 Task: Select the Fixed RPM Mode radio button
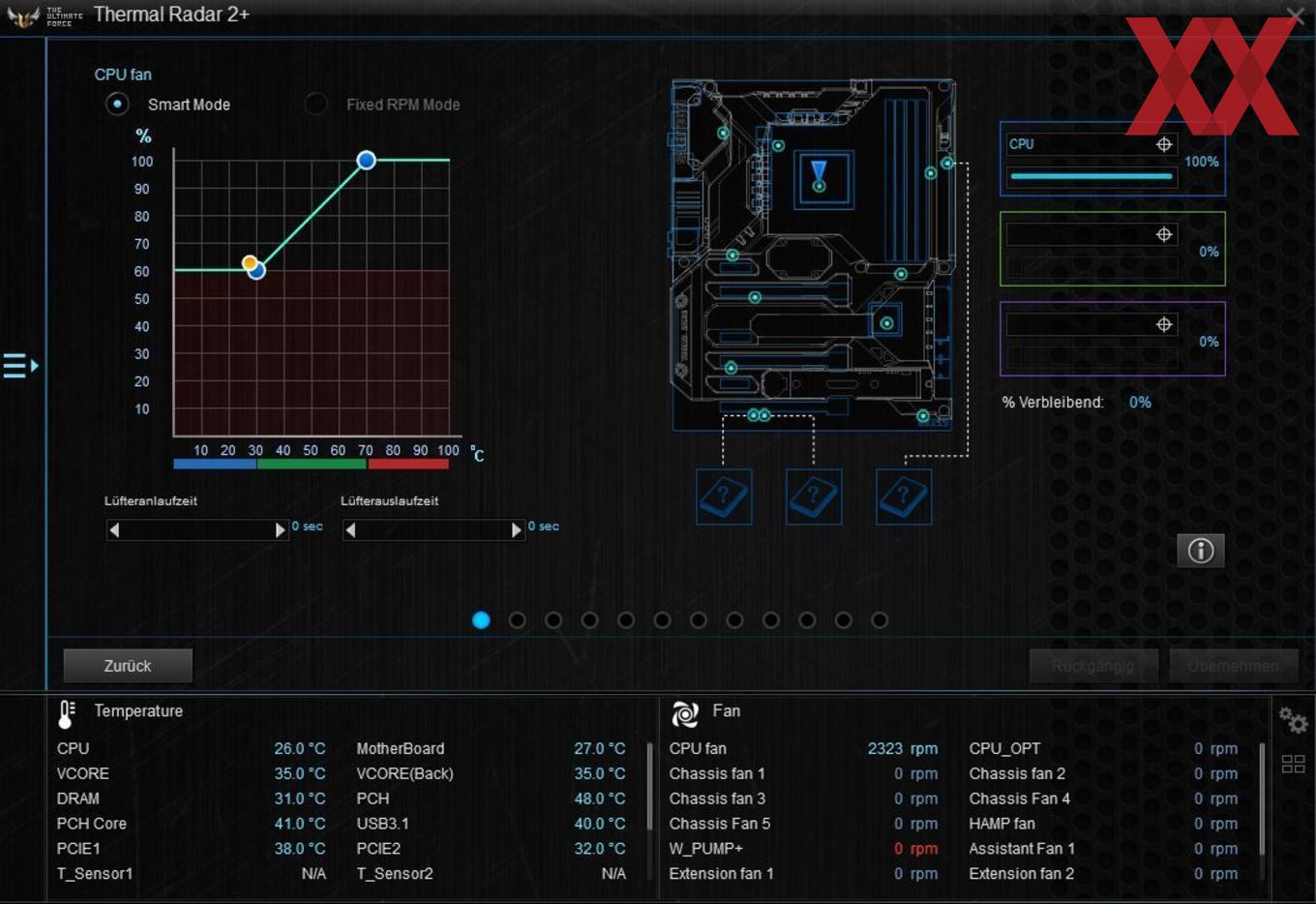[x=315, y=104]
